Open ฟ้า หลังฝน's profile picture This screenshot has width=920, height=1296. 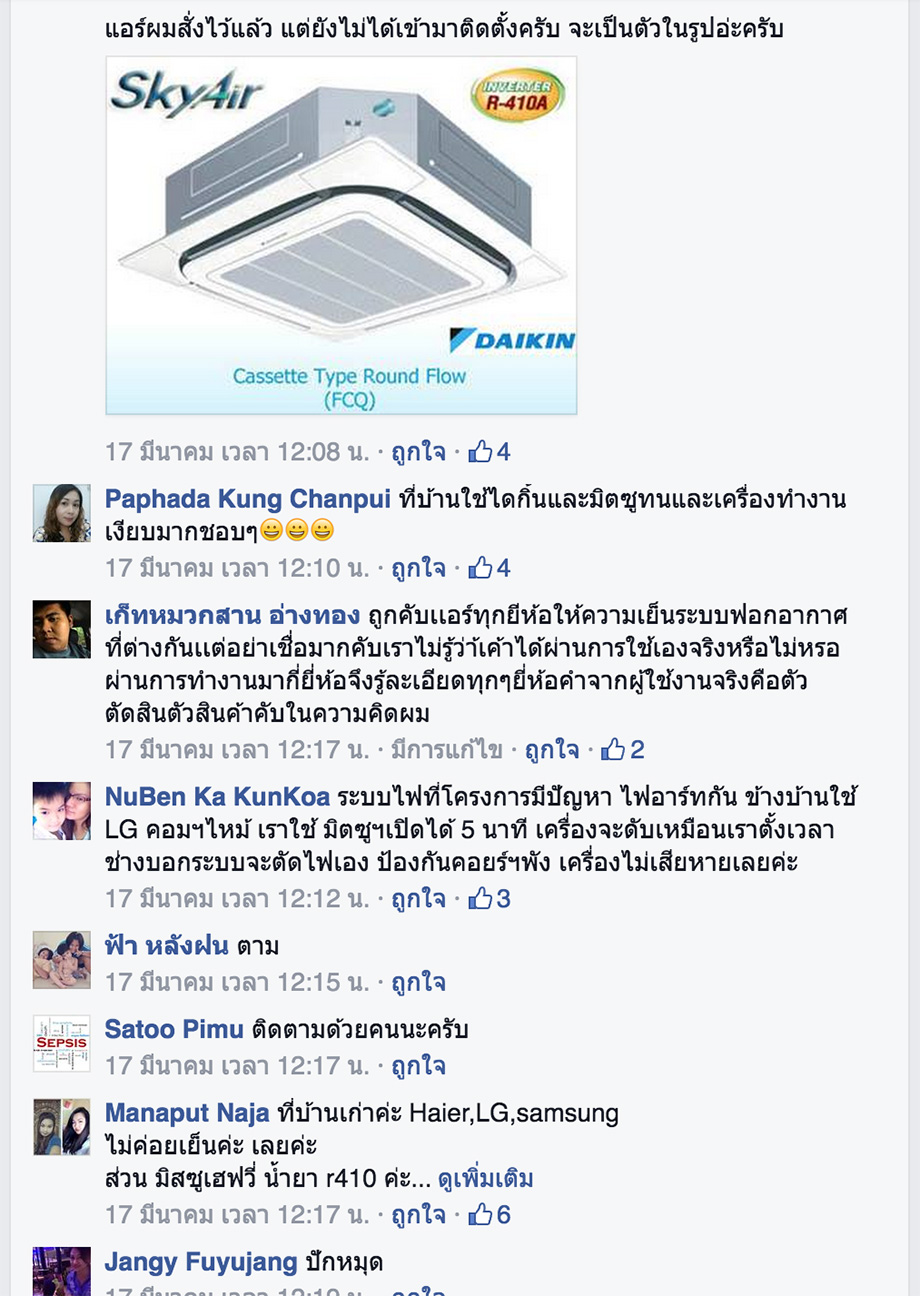62,960
